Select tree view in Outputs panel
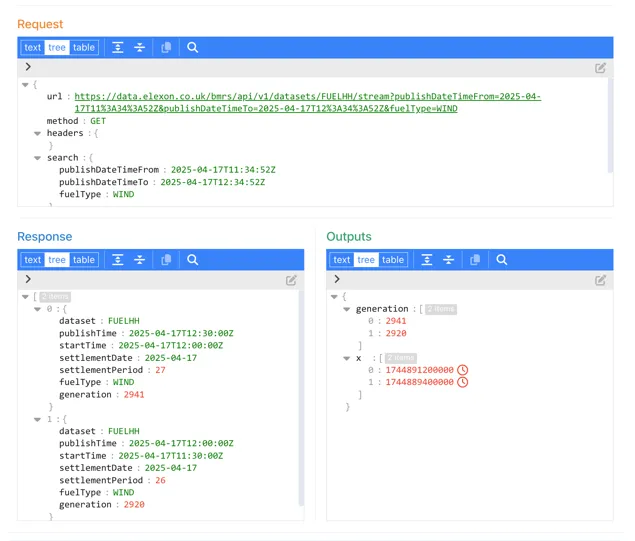This screenshot has height=541, width=635. click(366, 260)
